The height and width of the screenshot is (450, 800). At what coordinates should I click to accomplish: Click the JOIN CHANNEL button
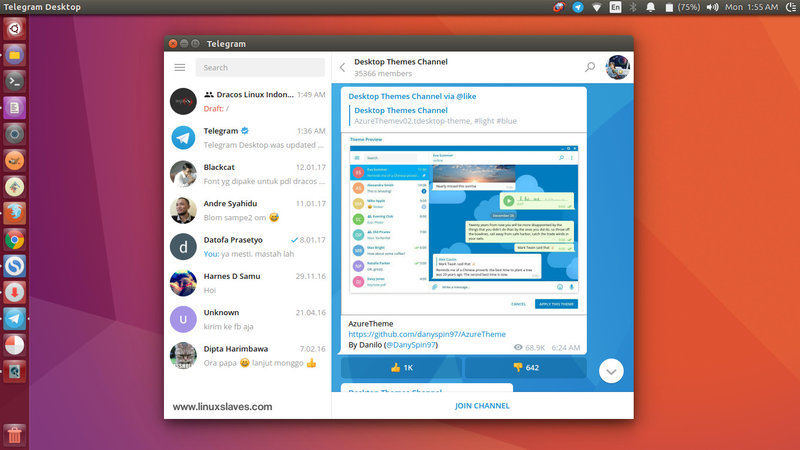pos(482,406)
